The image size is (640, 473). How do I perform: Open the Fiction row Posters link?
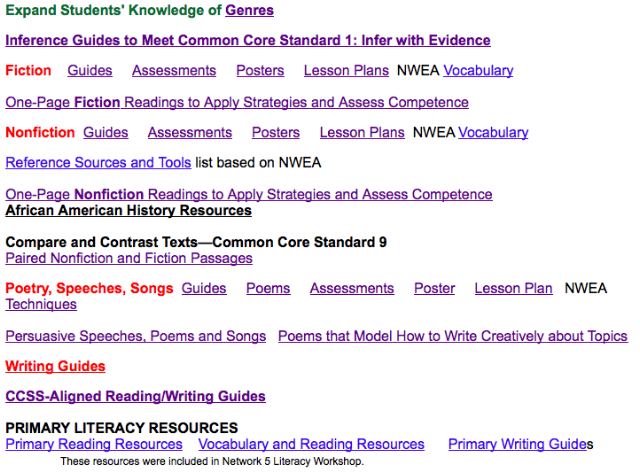coord(260,71)
